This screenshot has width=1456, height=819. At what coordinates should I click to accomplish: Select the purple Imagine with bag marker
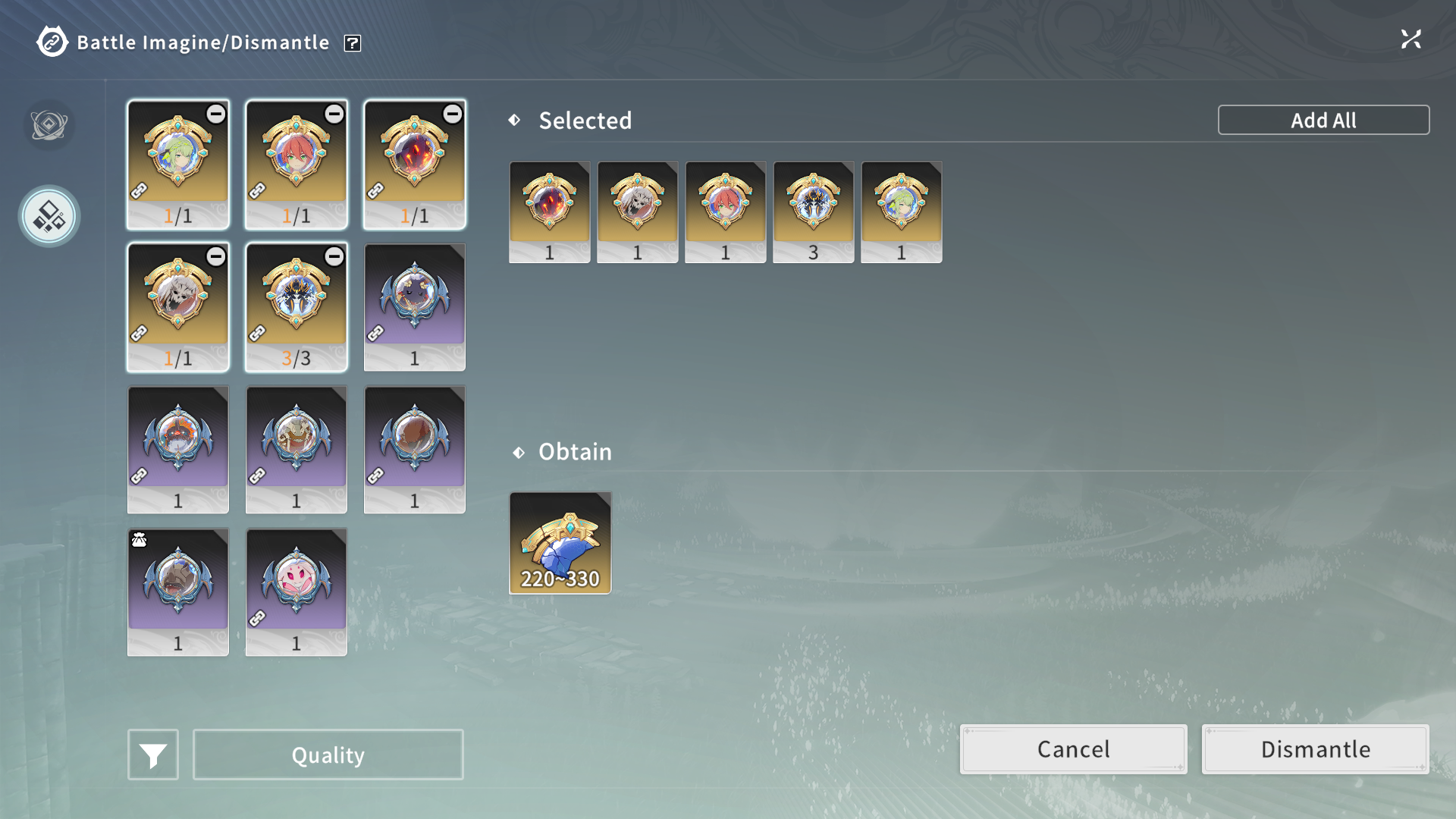tap(178, 592)
